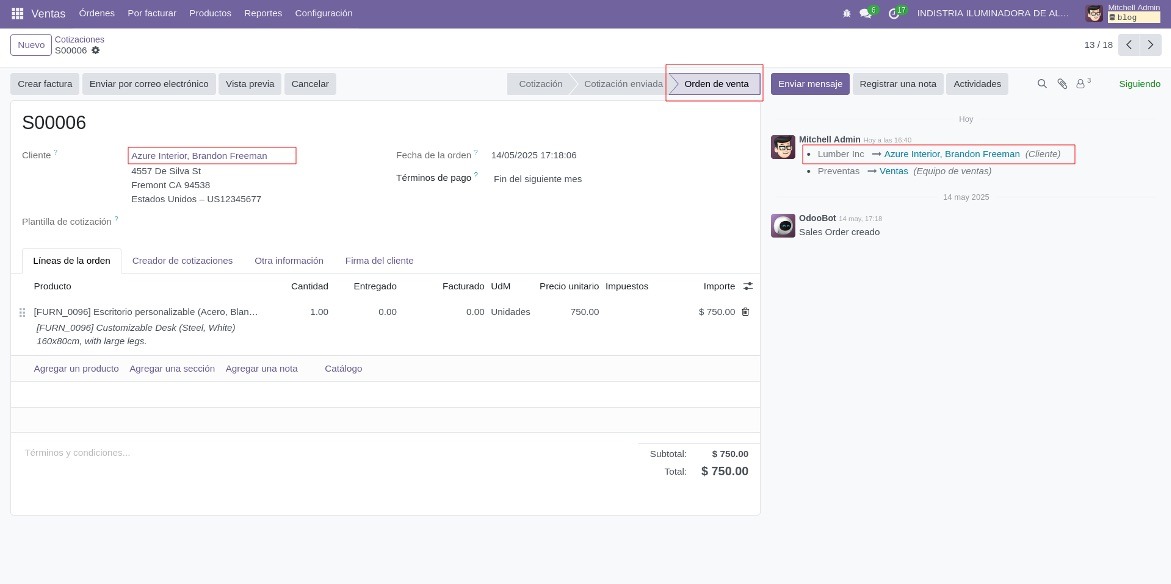The height and width of the screenshot is (584, 1171).
Task: Click the unit price cell 750.00
Action: click(585, 311)
